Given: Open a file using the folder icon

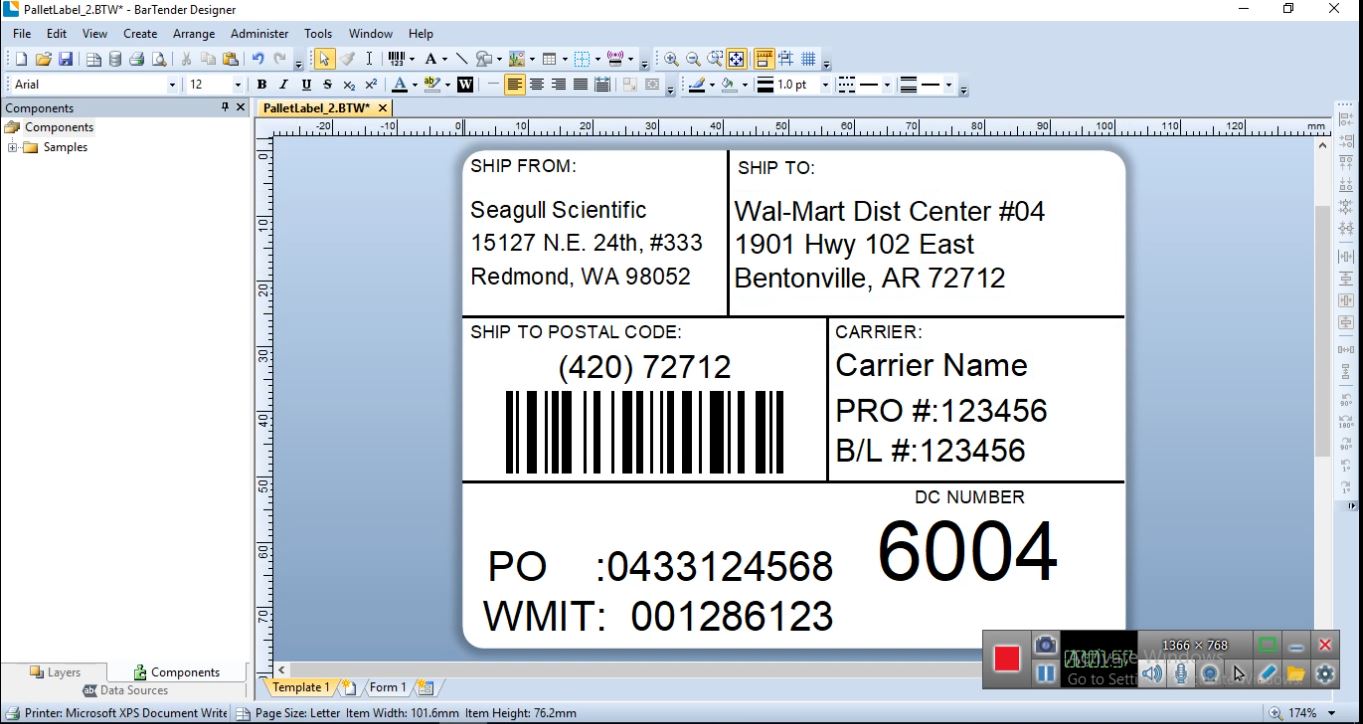Looking at the screenshot, I should pos(43,59).
